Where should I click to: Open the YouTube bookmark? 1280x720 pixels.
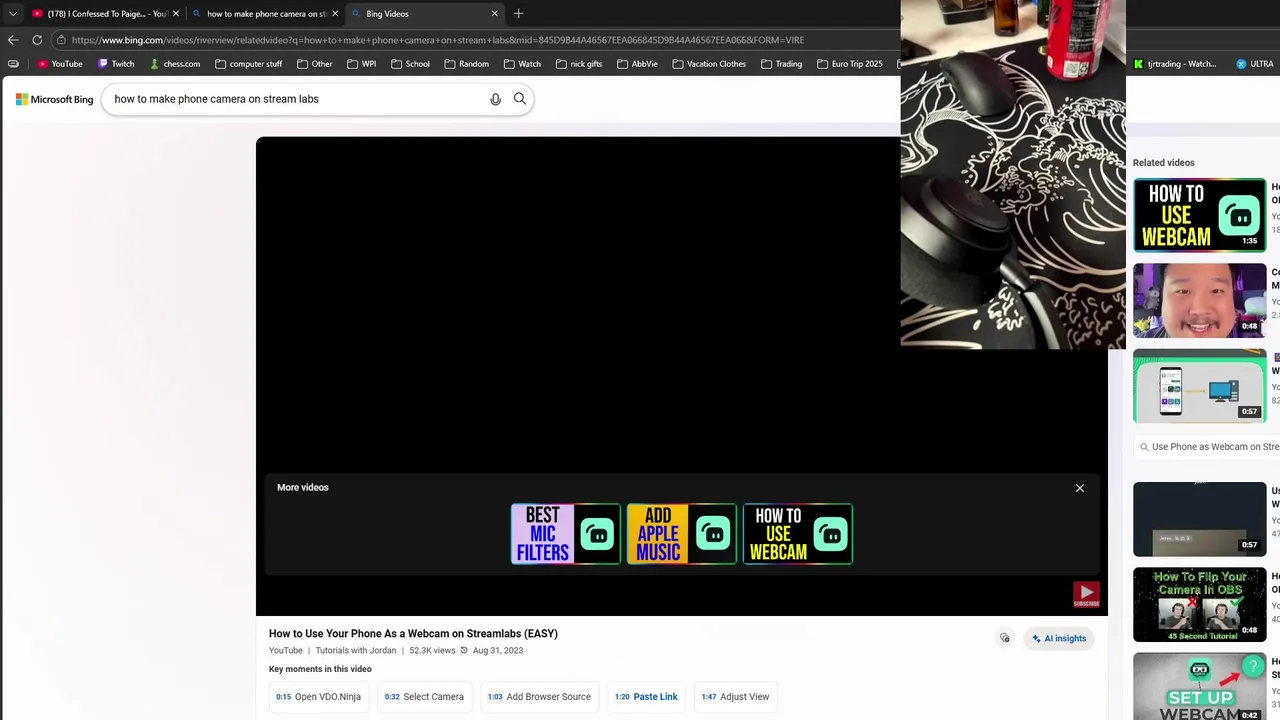pyautogui.click(x=59, y=64)
